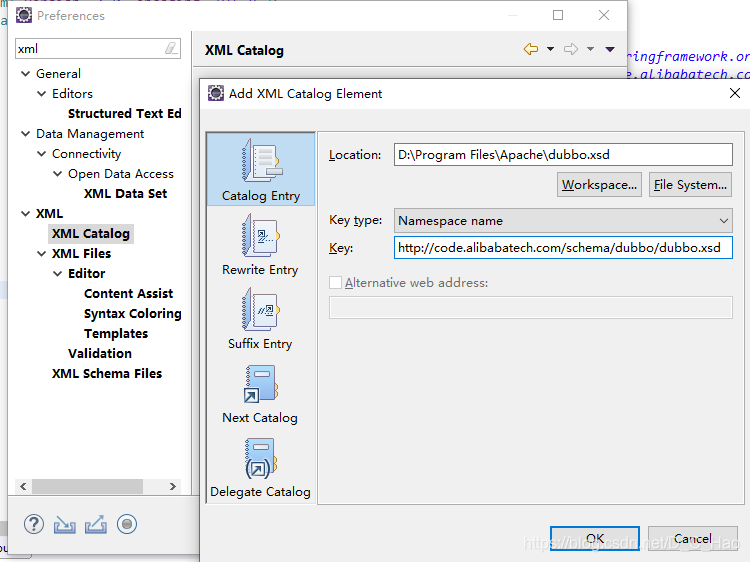Click the disabled alternative web address field
The width and height of the screenshot is (750, 562).
530,308
